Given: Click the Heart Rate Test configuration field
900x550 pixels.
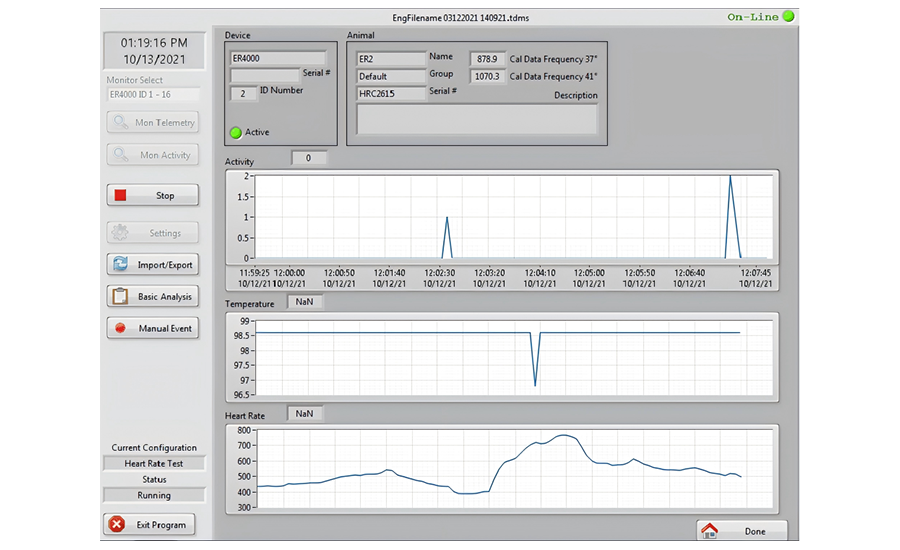Looking at the screenshot, I should point(154,463).
